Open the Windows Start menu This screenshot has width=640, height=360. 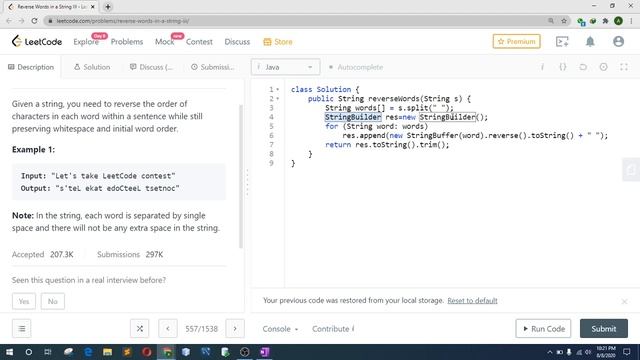click(x=9, y=352)
